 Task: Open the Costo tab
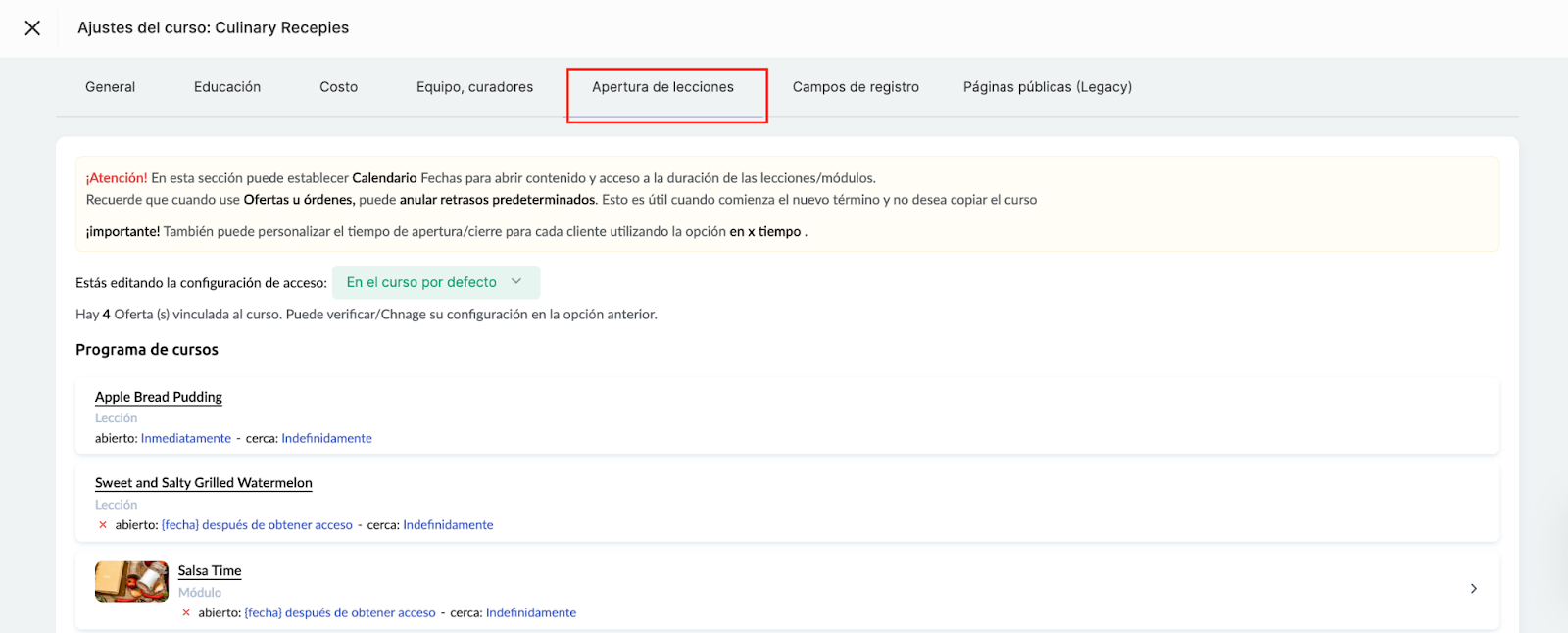(x=338, y=87)
